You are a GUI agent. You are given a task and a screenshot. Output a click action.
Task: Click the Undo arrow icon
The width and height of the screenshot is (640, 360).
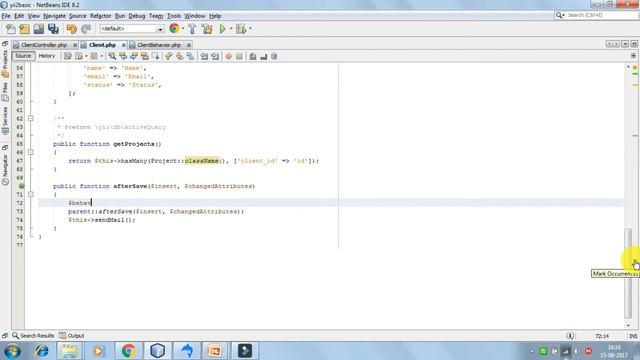(72, 29)
